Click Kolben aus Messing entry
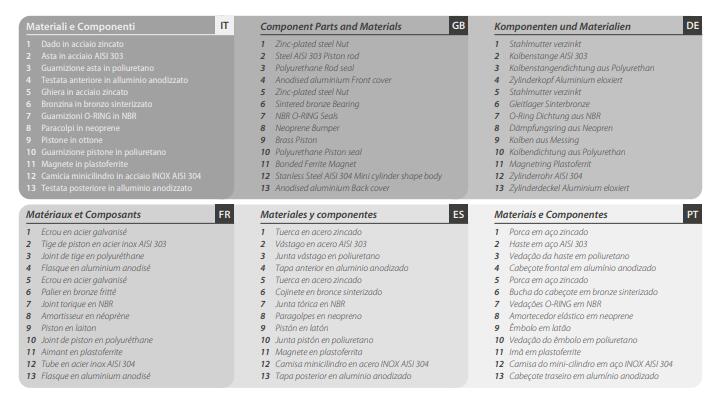 [x=543, y=140]
